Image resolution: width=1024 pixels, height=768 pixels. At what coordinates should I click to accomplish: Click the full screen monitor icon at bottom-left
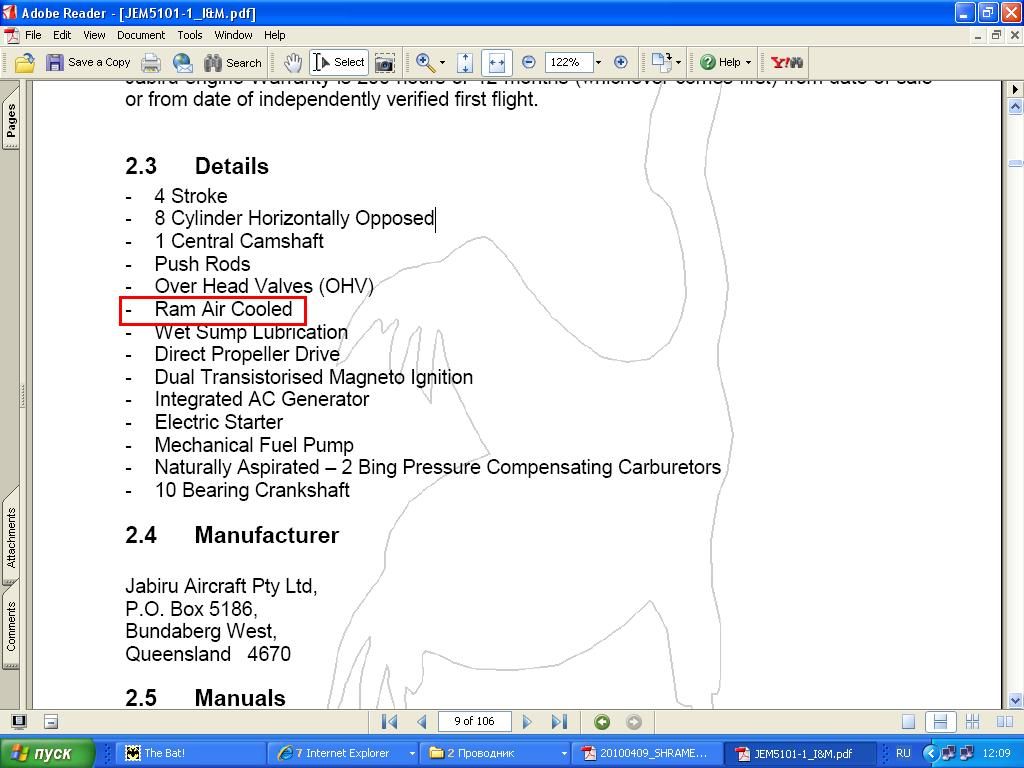tap(19, 722)
